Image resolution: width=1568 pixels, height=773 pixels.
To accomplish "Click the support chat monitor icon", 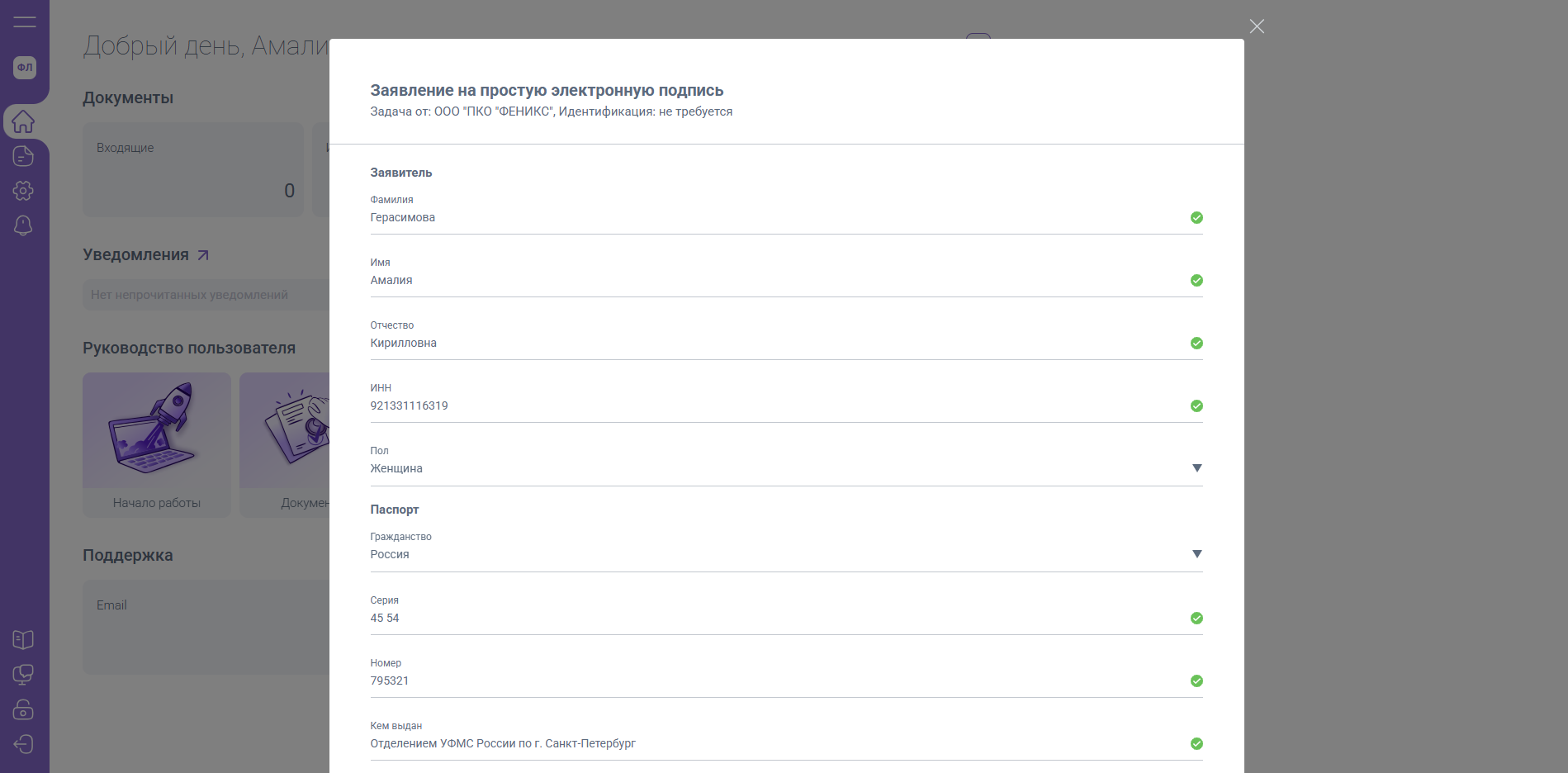I will 23,675.
